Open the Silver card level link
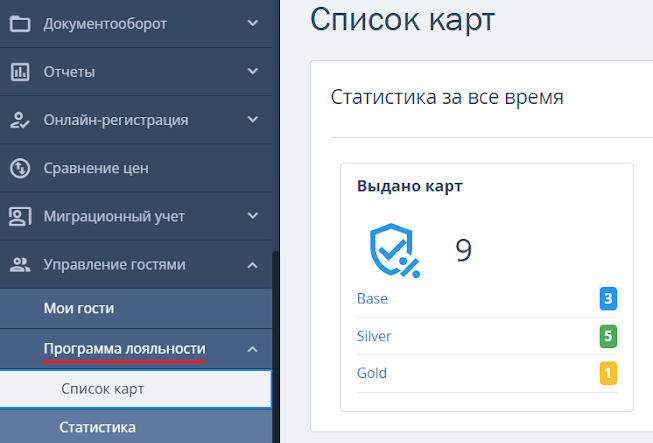The image size is (653, 443). pos(374,336)
